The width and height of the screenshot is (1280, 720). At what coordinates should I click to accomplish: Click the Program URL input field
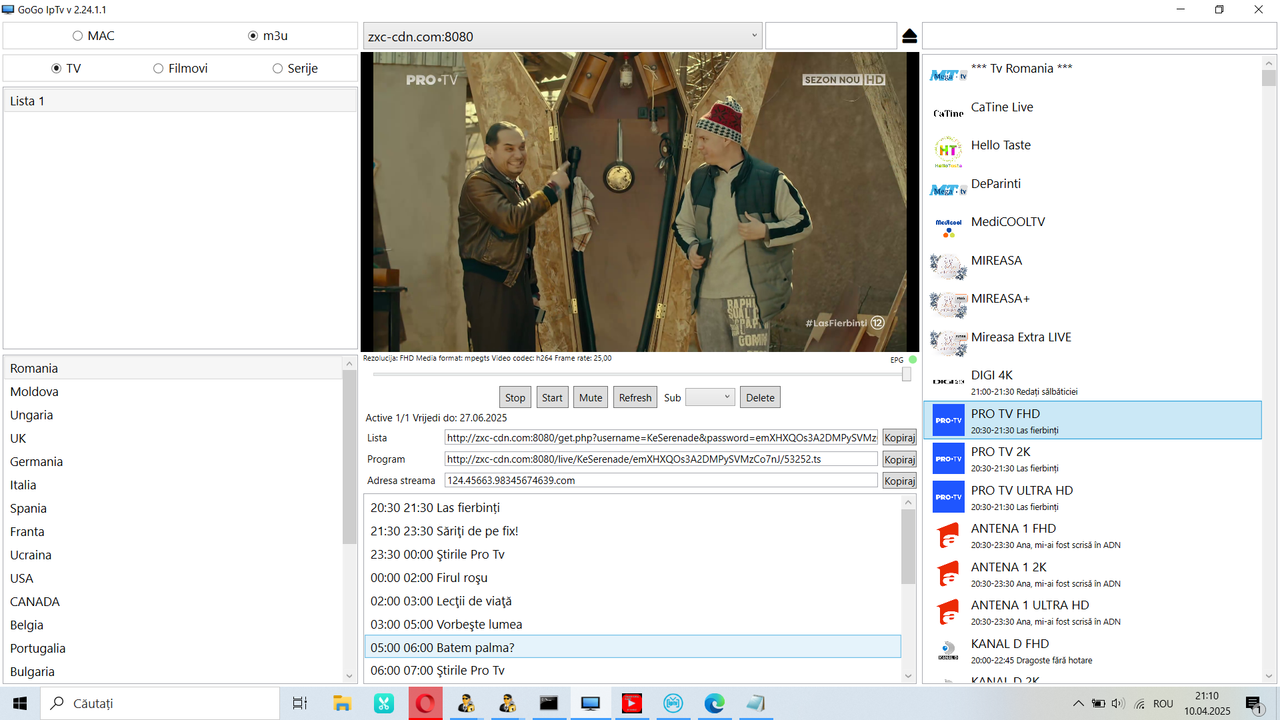[x=661, y=459]
